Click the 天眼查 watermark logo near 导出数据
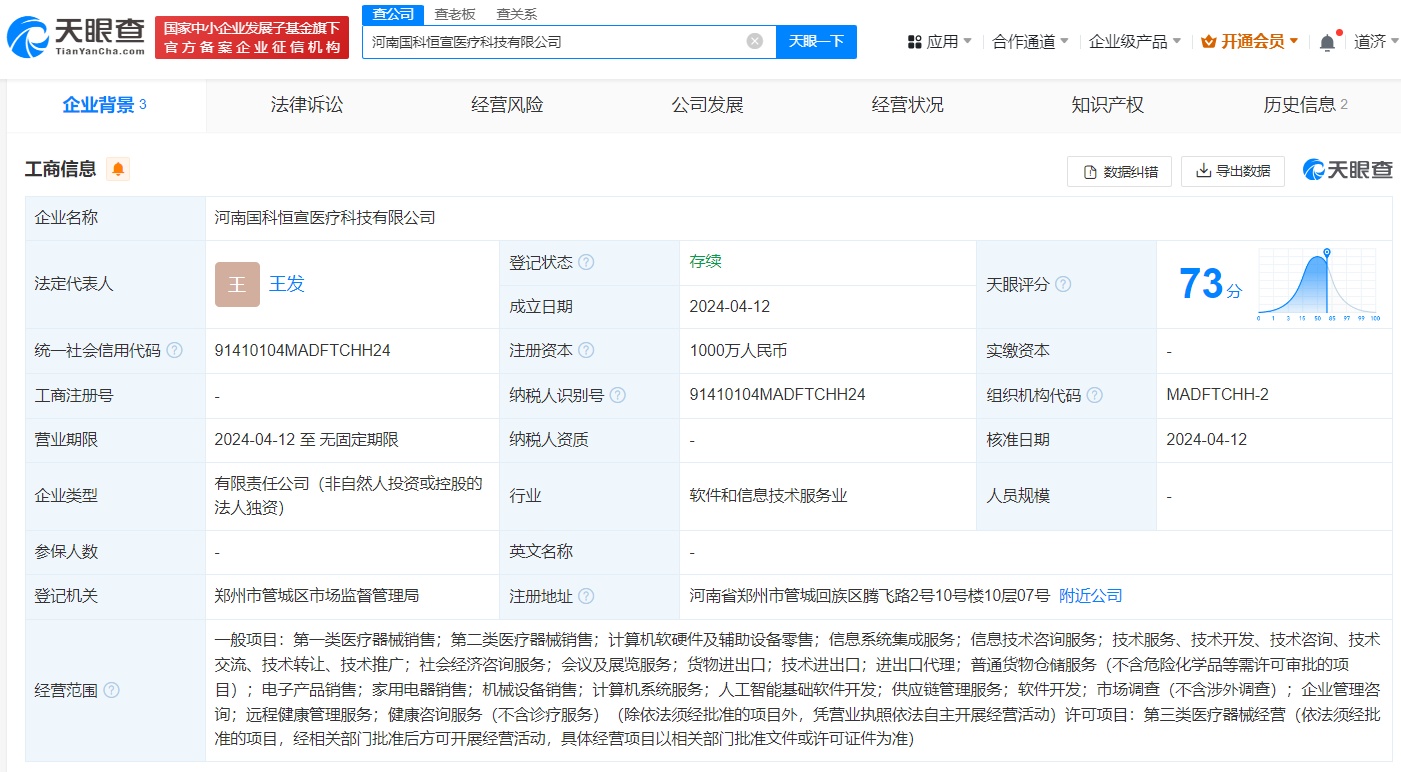The height and width of the screenshot is (772, 1401). tap(1350, 170)
